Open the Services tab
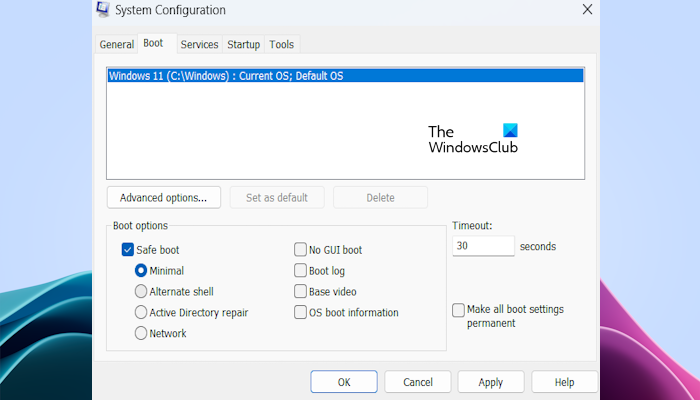 (199, 45)
